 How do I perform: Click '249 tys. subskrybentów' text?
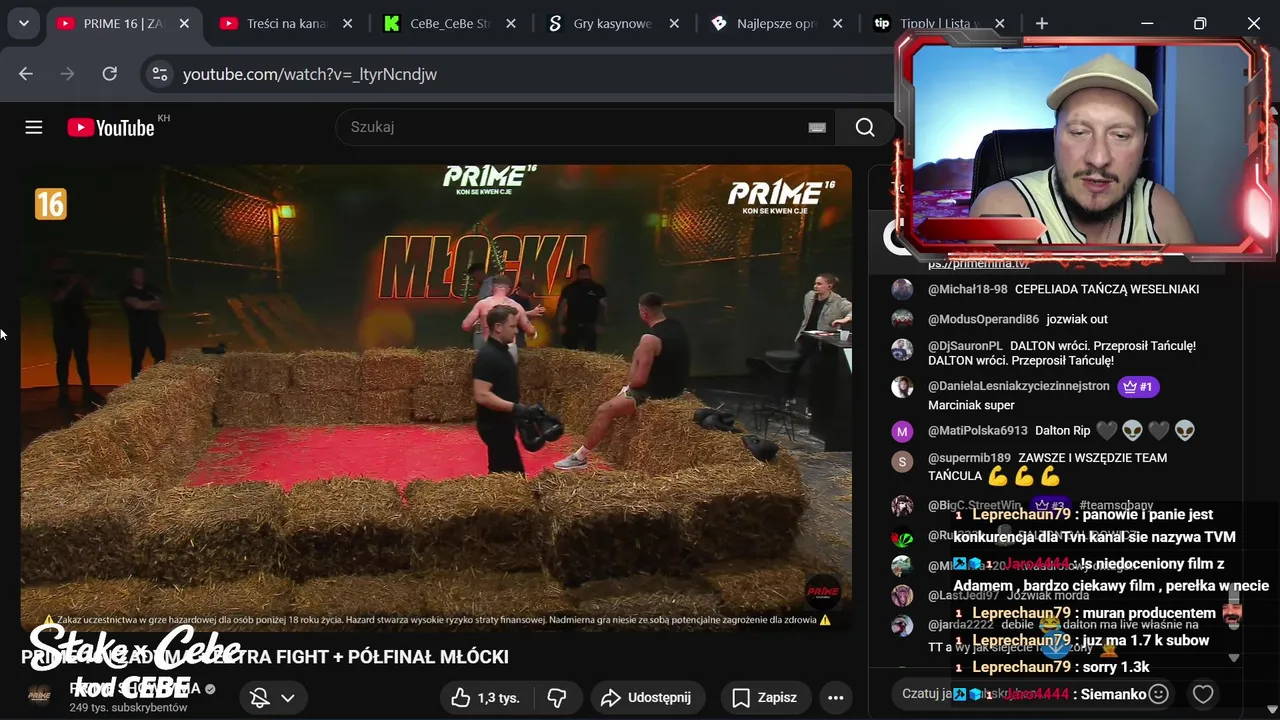tap(128, 707)
